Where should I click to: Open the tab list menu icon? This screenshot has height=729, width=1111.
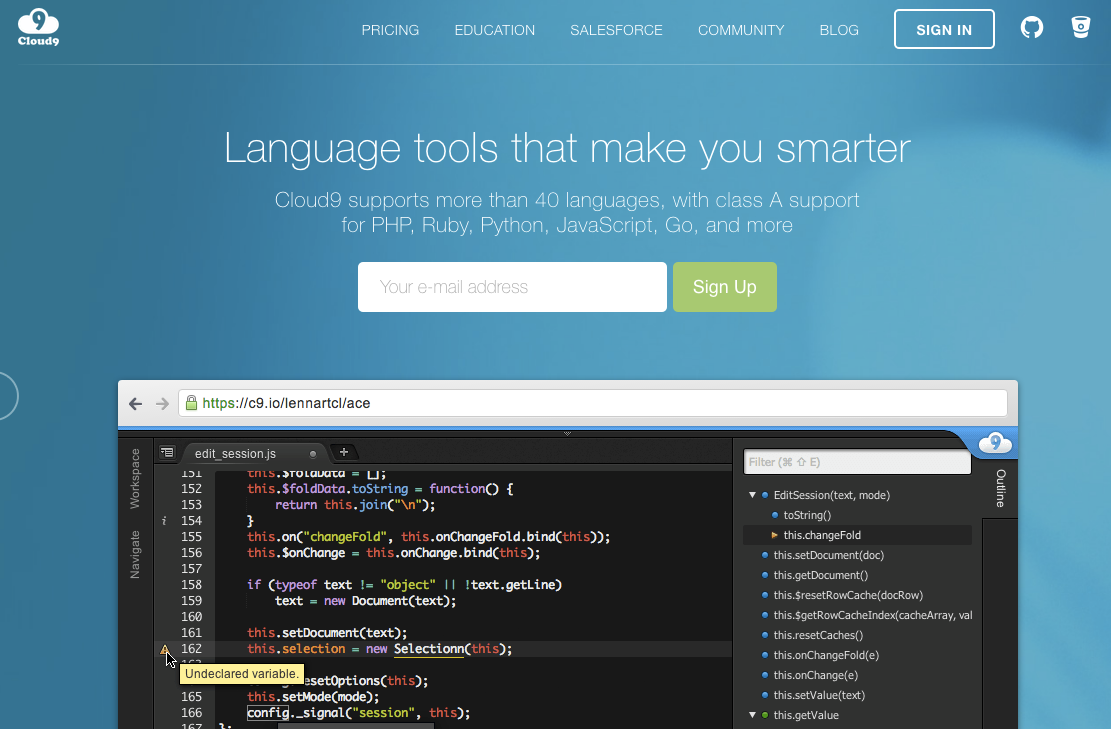[x=167, y=453]
